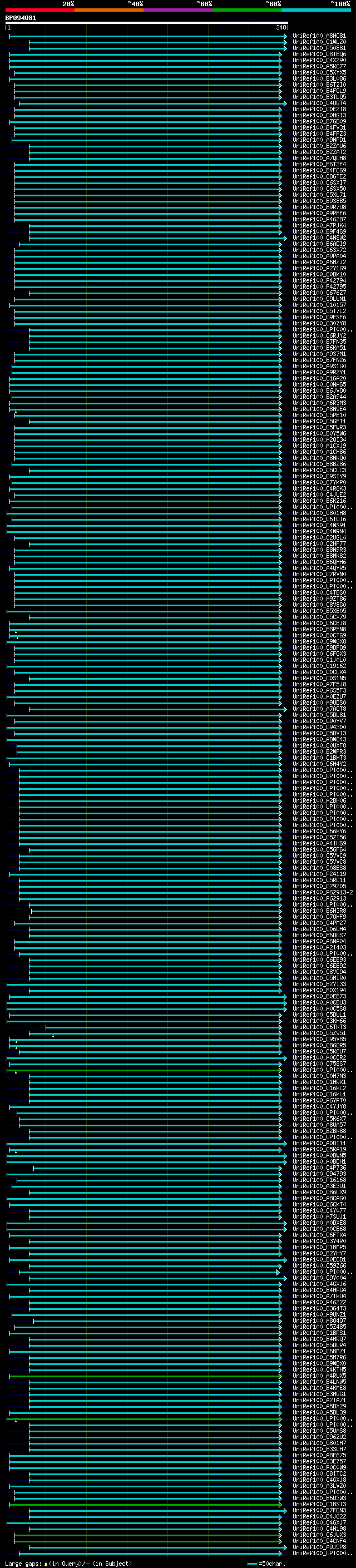Click the green alignment bar for UniRef100_C1BST3

(145, 1504)
